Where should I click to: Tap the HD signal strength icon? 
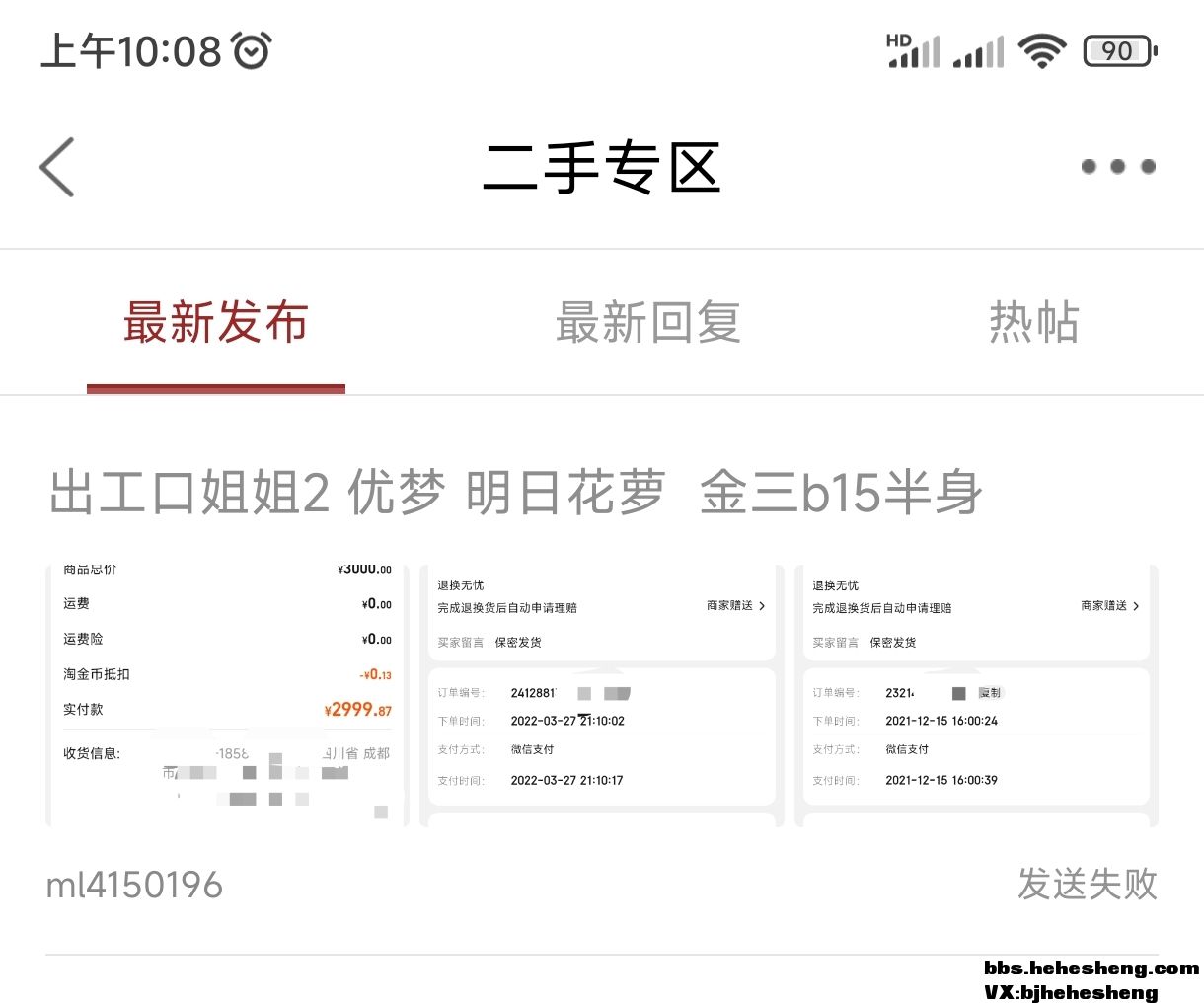913,50
